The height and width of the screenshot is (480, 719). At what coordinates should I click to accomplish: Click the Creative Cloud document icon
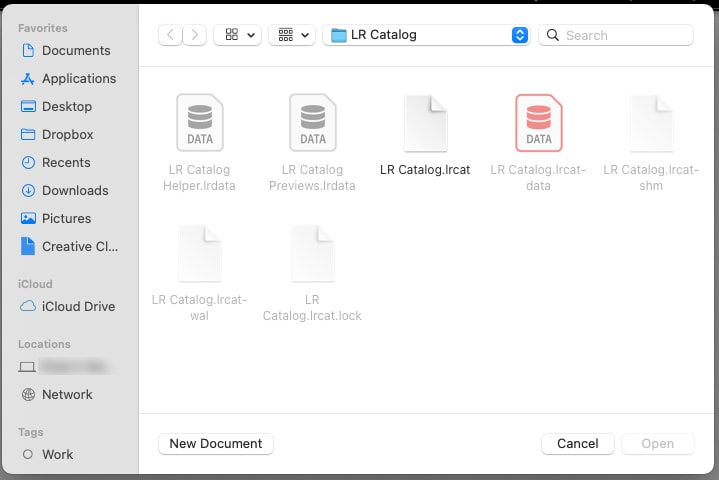tap(28, 246)
